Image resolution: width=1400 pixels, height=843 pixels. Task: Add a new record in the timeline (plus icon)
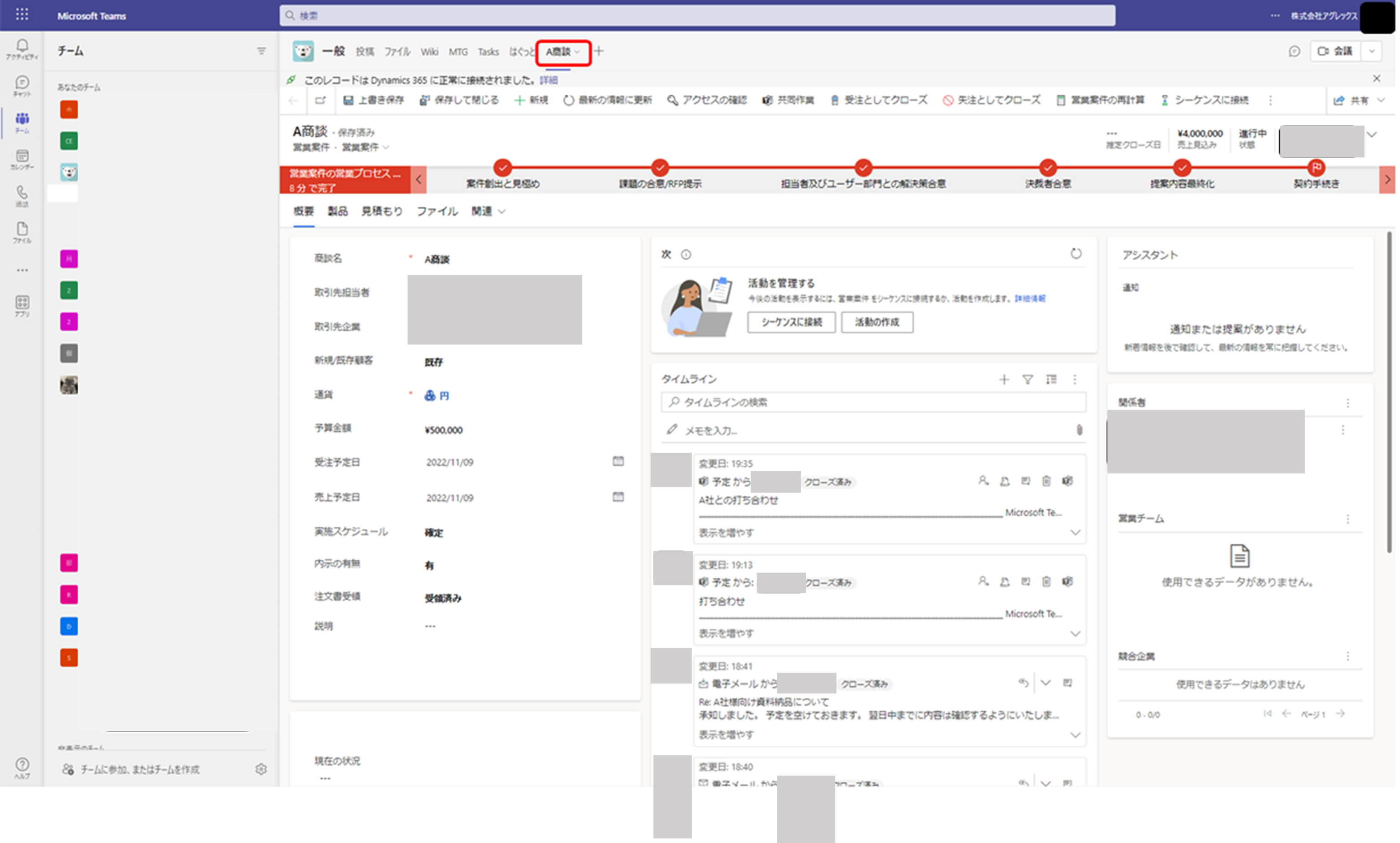(1005, 380)
